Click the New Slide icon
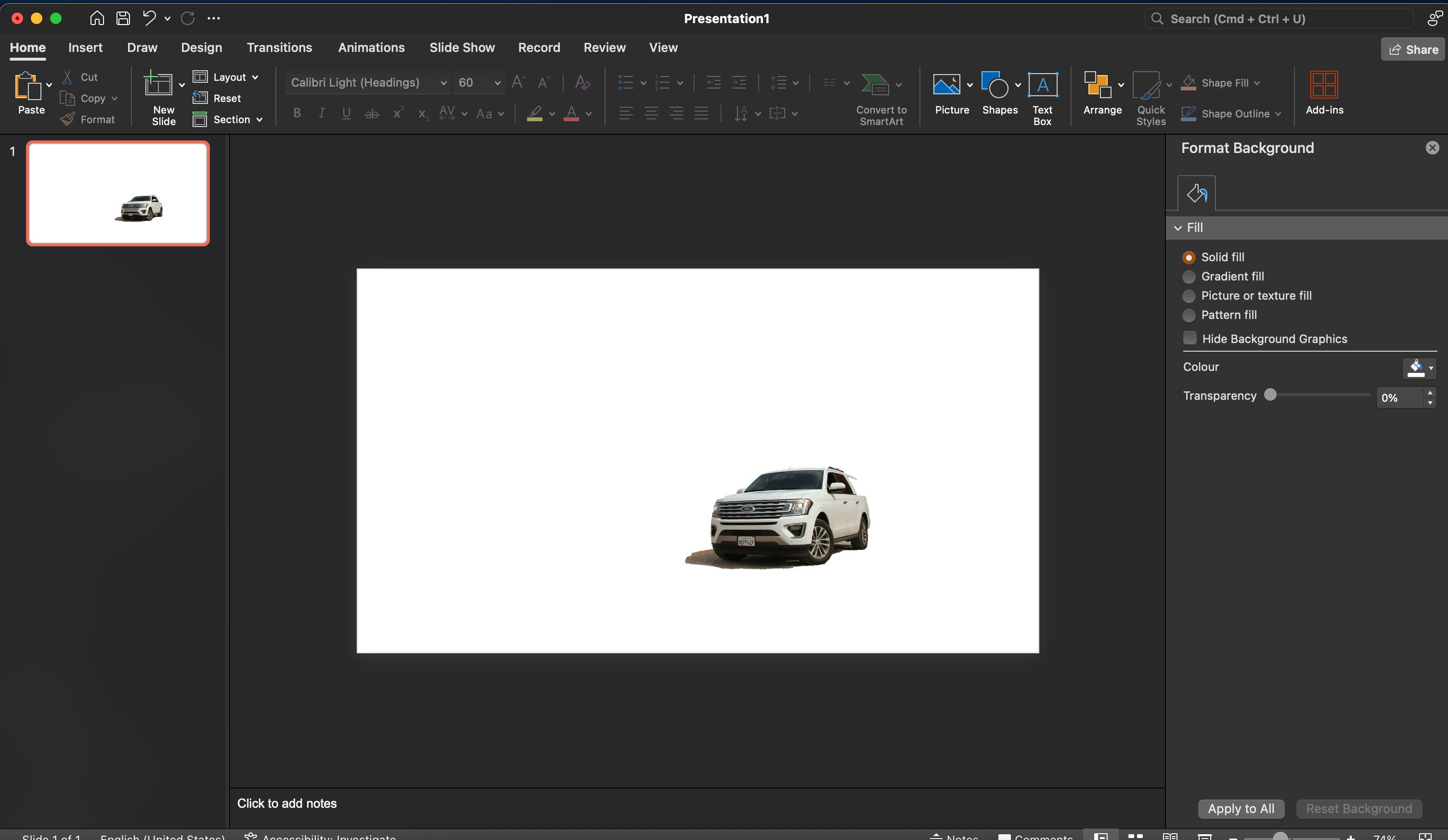The height and width of the screenshot is (840, 1448). 158,85
